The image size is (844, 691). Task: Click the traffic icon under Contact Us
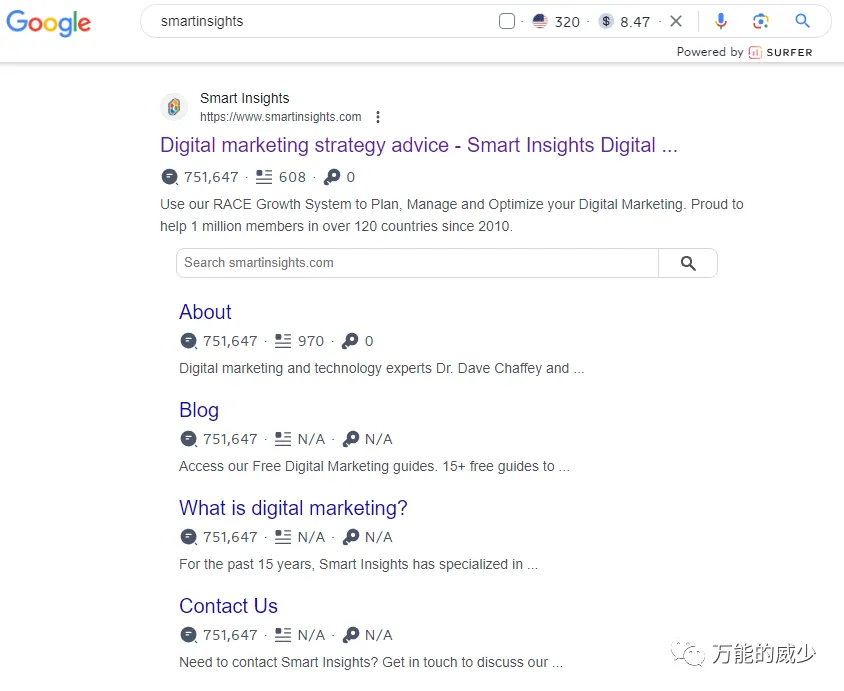point(188,635)
